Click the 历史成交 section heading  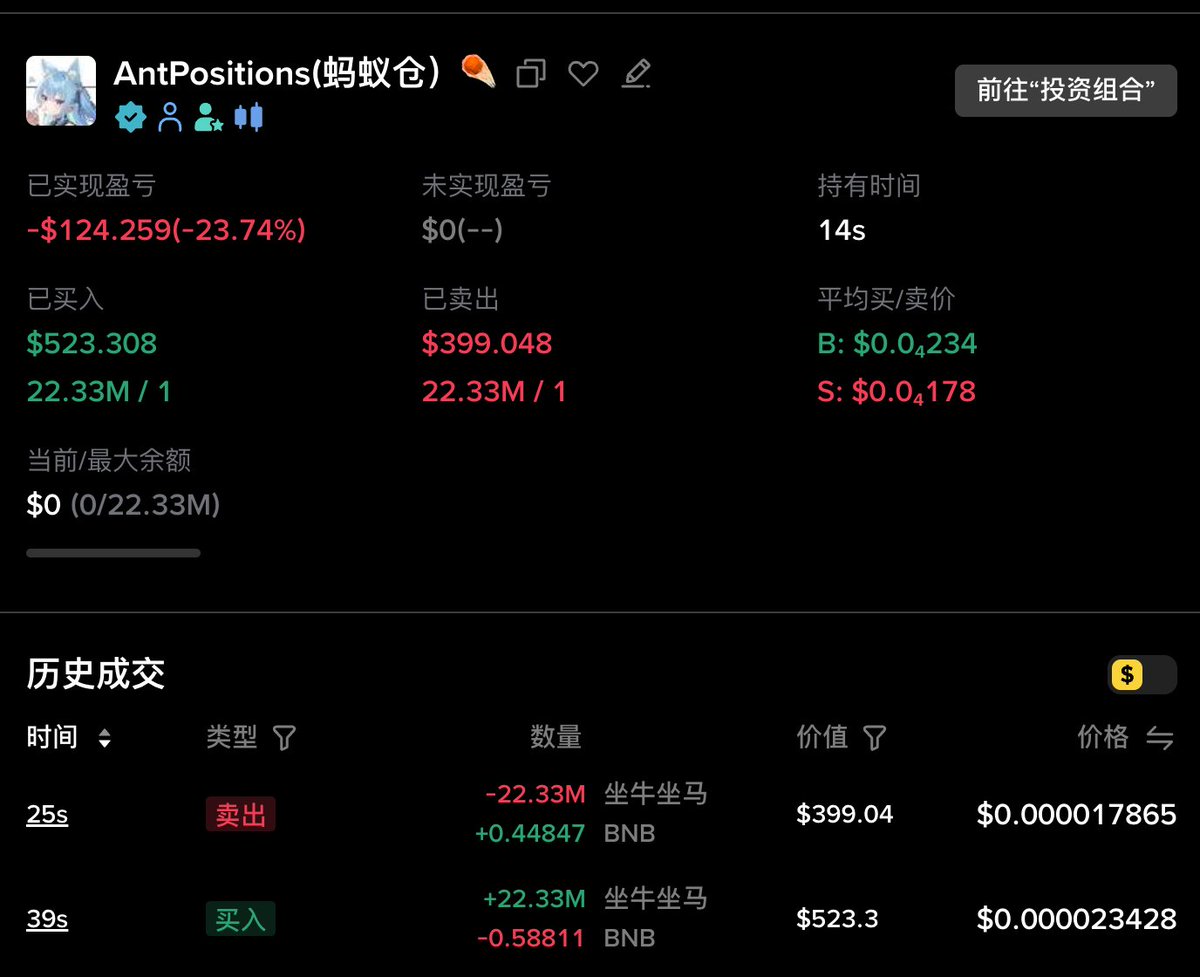pos(95,675)
